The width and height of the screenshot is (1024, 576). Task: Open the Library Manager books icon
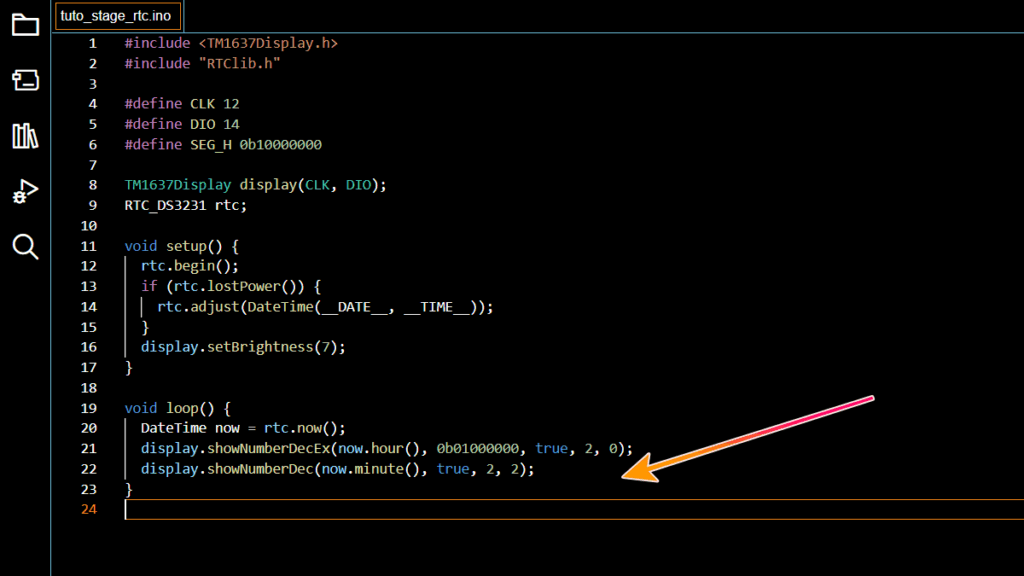(x=25, y=136)
